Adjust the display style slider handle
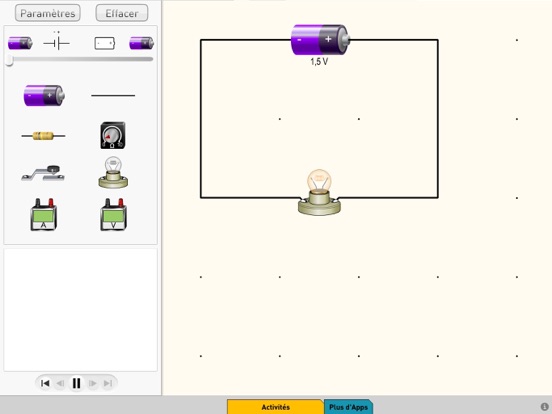Viewport: 552px width, 414px height. pyautogui.click(x=10, y=60)
